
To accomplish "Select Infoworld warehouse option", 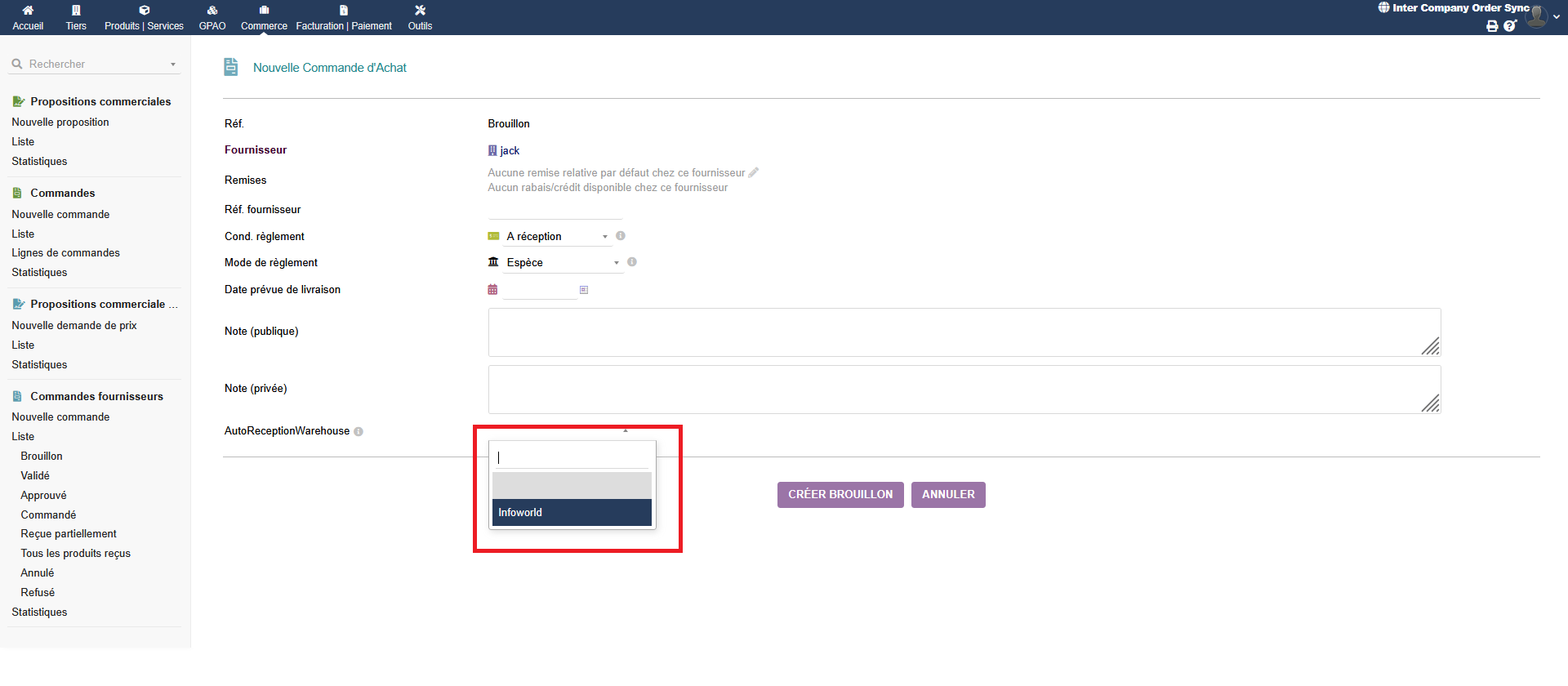I will pyautogui.click(x=572, y=513).
